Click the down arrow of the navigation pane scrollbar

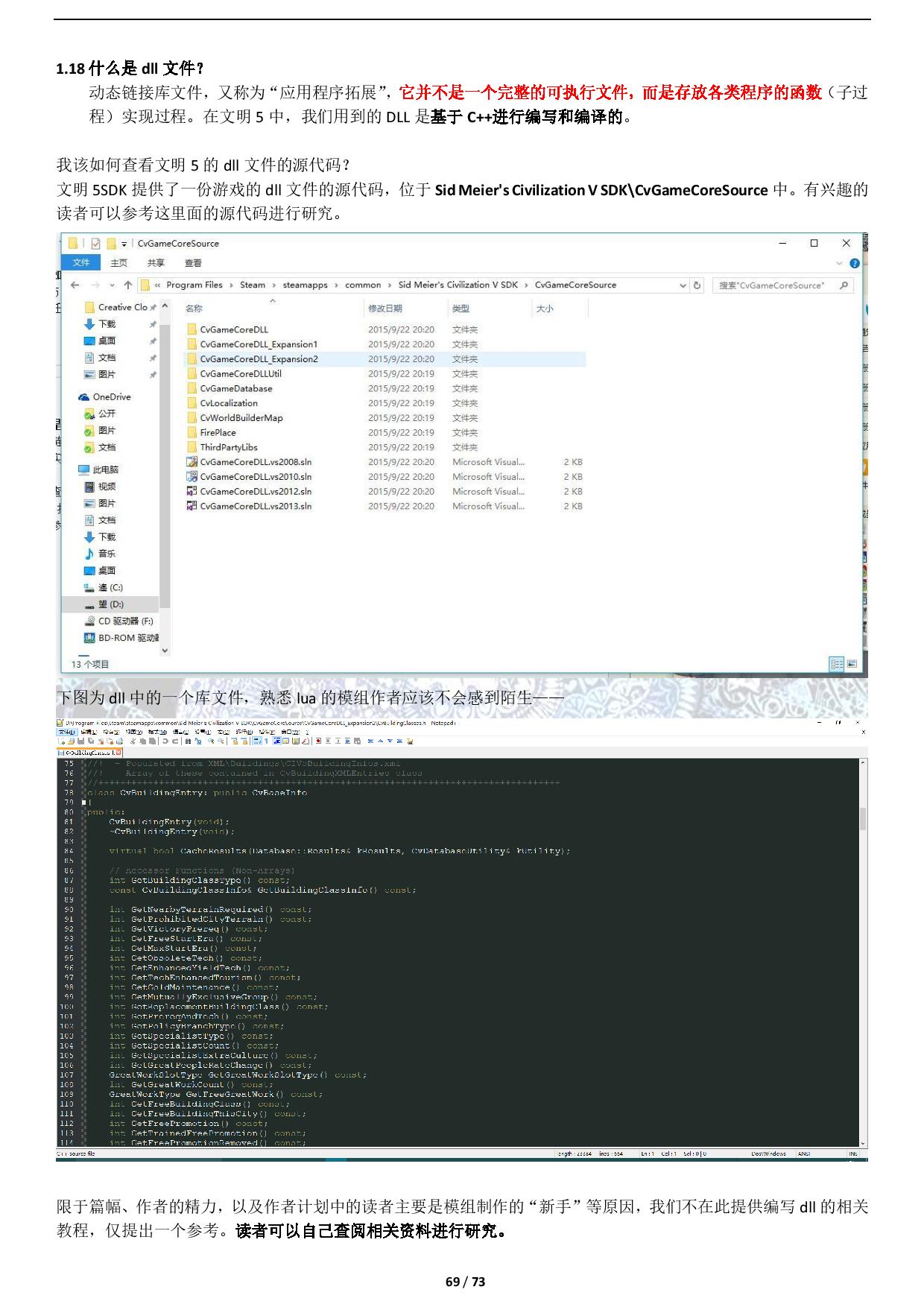[165, 651]
